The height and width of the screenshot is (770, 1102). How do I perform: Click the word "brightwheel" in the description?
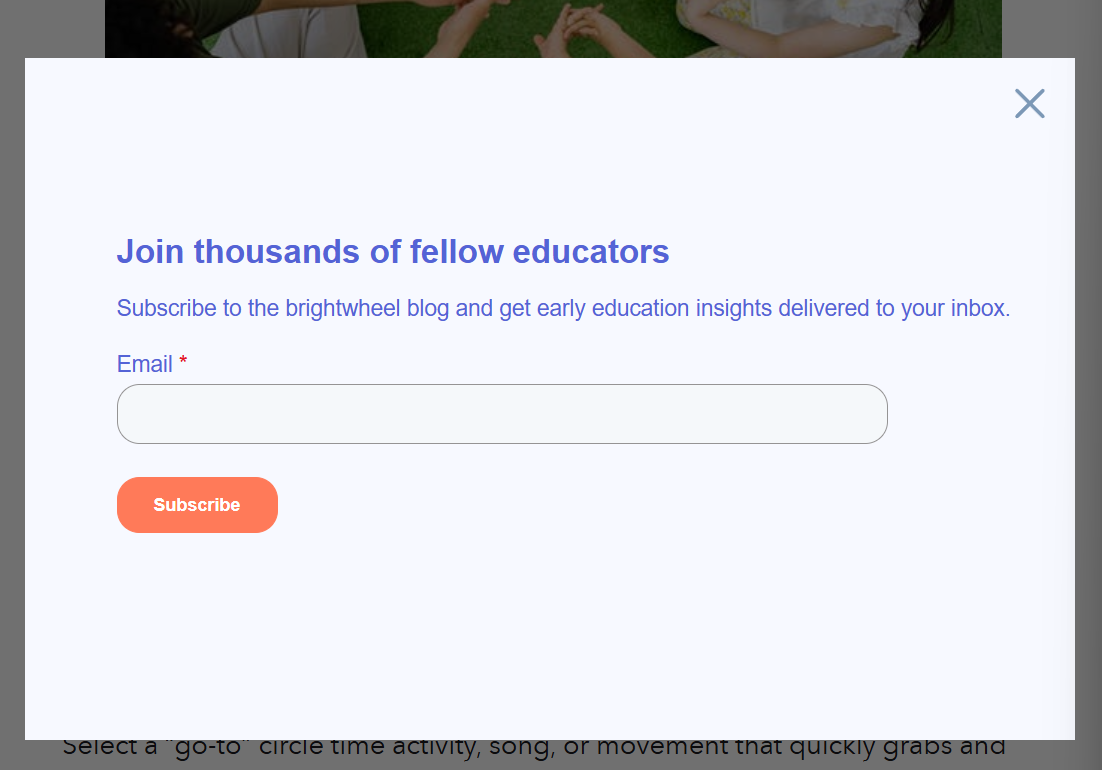click(x=343, y=308)
